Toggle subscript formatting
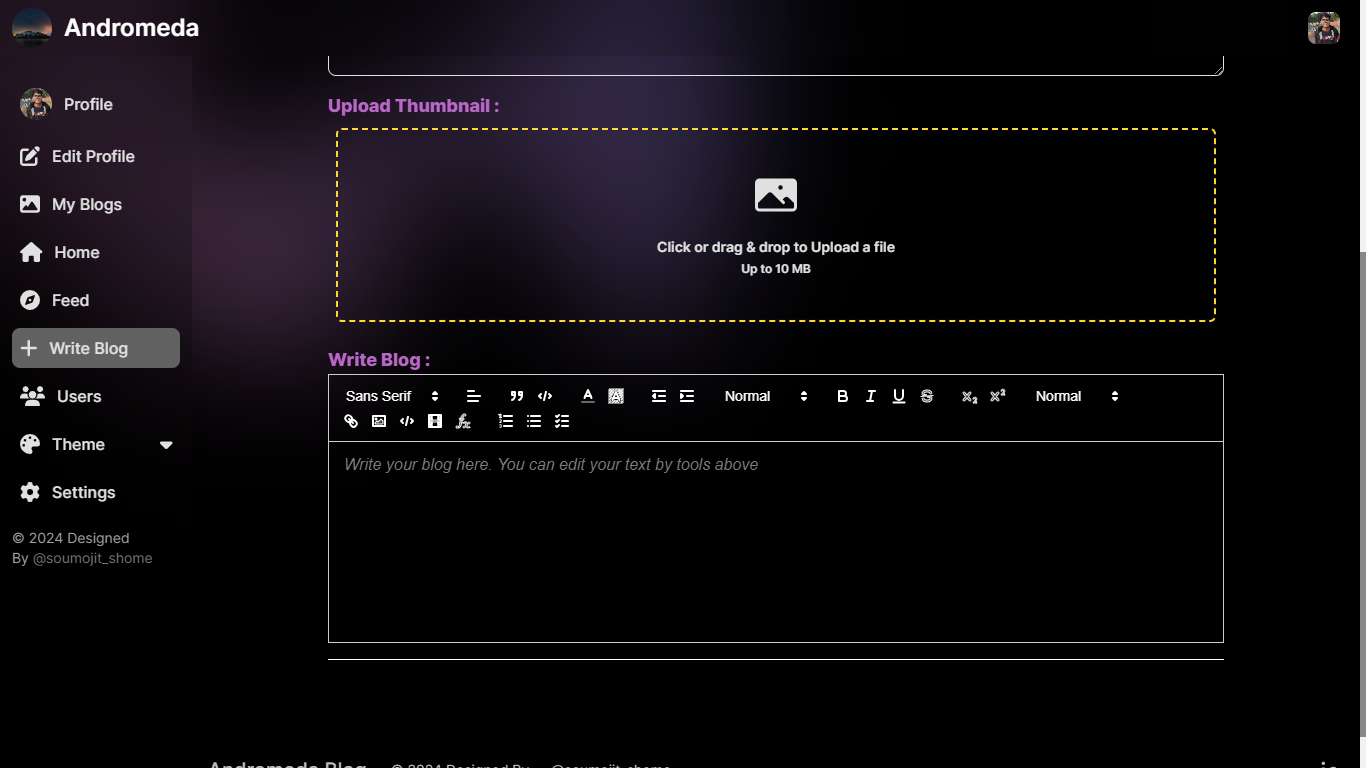 pos(970,396)
